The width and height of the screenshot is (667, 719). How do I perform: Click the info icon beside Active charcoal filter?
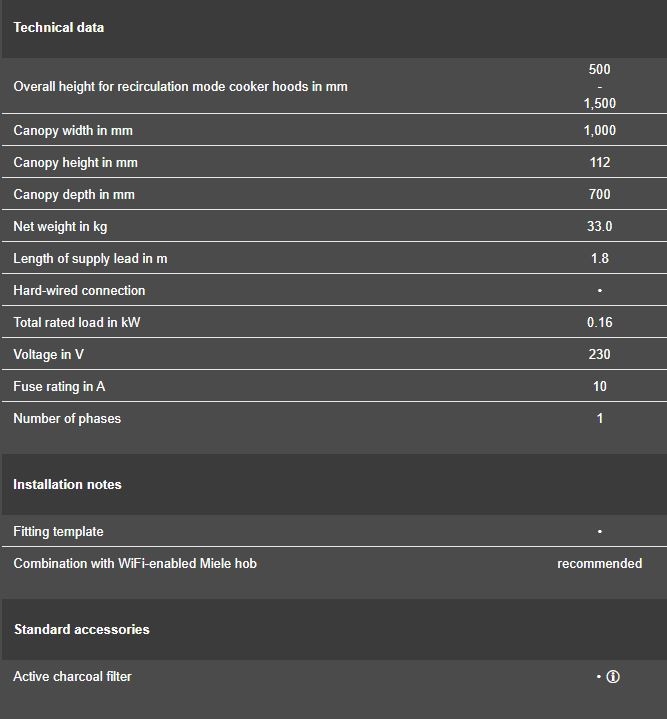[613, 677]
